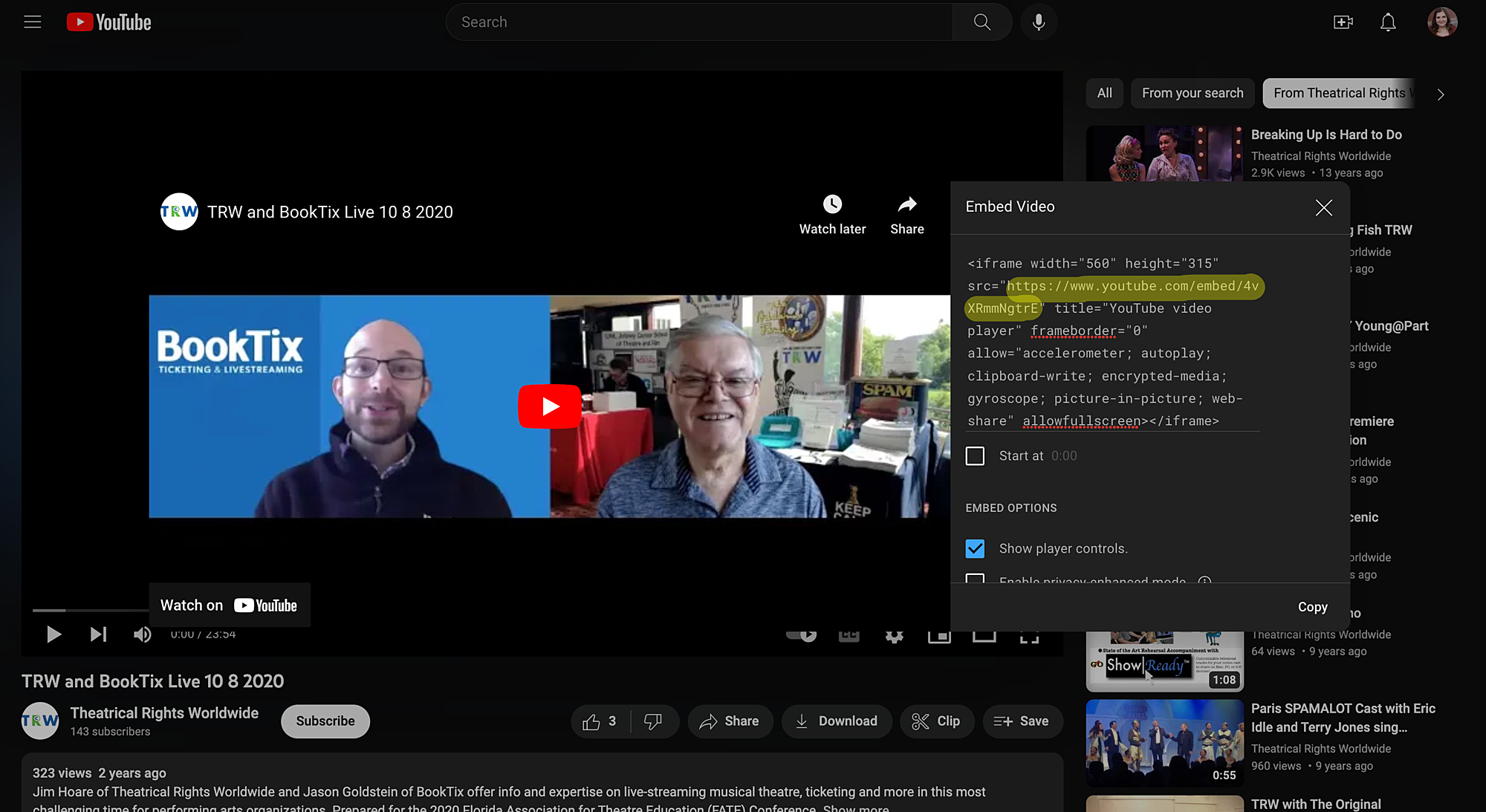Viewport: 1486px width, 812px height.
Task: Focus the Search input field
Action: [x=699, y=22]
